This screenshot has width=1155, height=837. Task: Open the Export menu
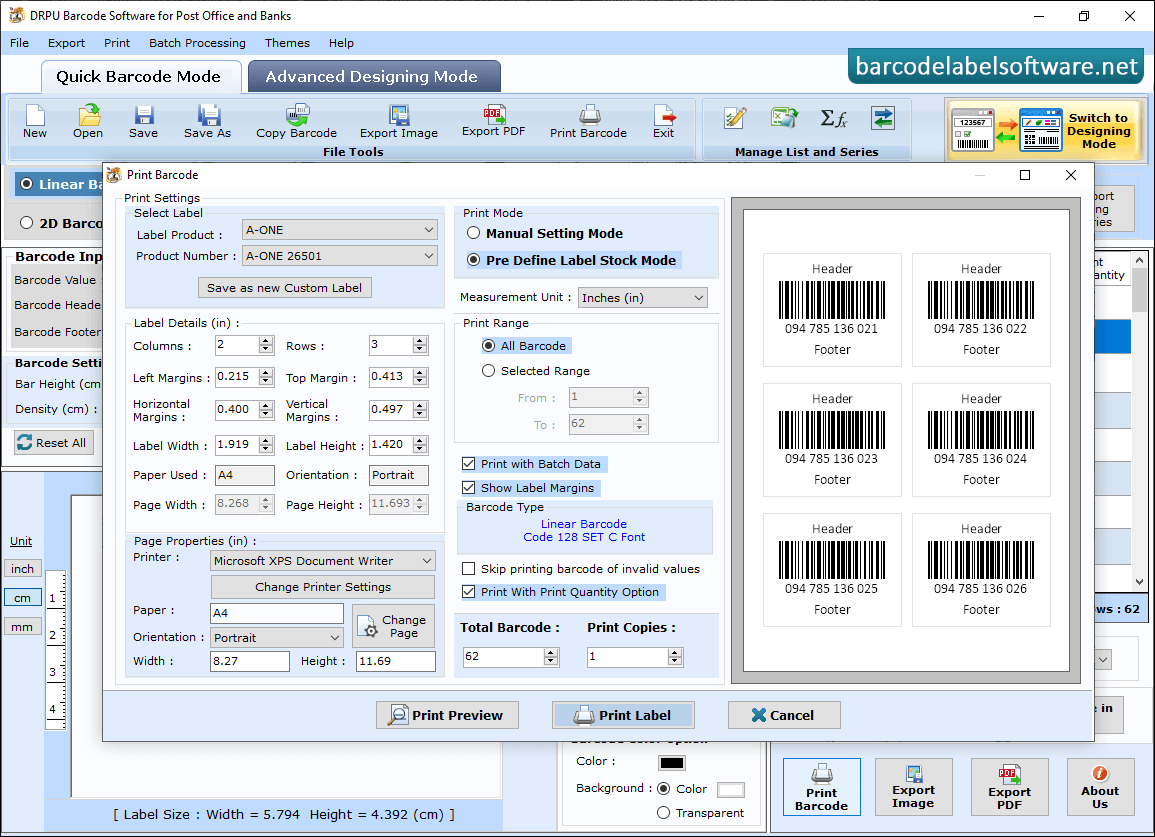[66, 43]
